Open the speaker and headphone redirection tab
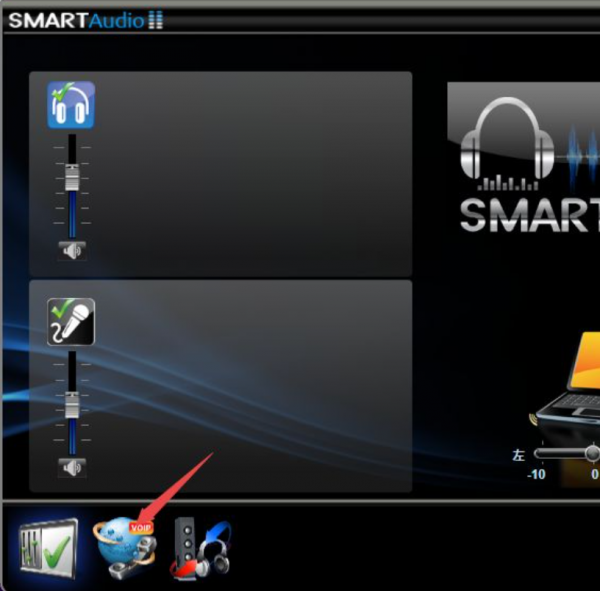The width and height of the screenshot is (600, 591). [x=200, y=548]
